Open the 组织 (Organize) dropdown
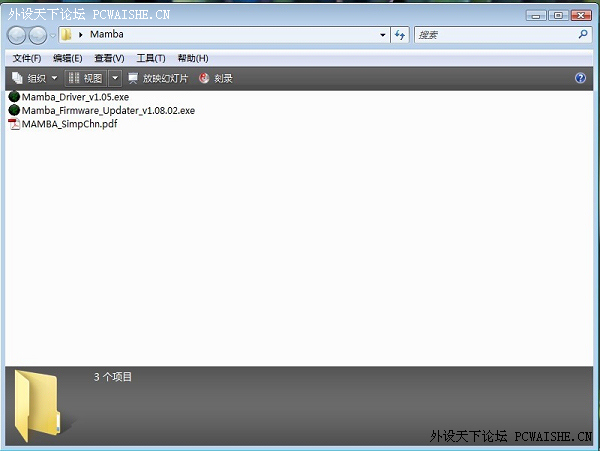The height and width of the screenshot is (451, 600). pyautogui.click(x=35, y=78)
